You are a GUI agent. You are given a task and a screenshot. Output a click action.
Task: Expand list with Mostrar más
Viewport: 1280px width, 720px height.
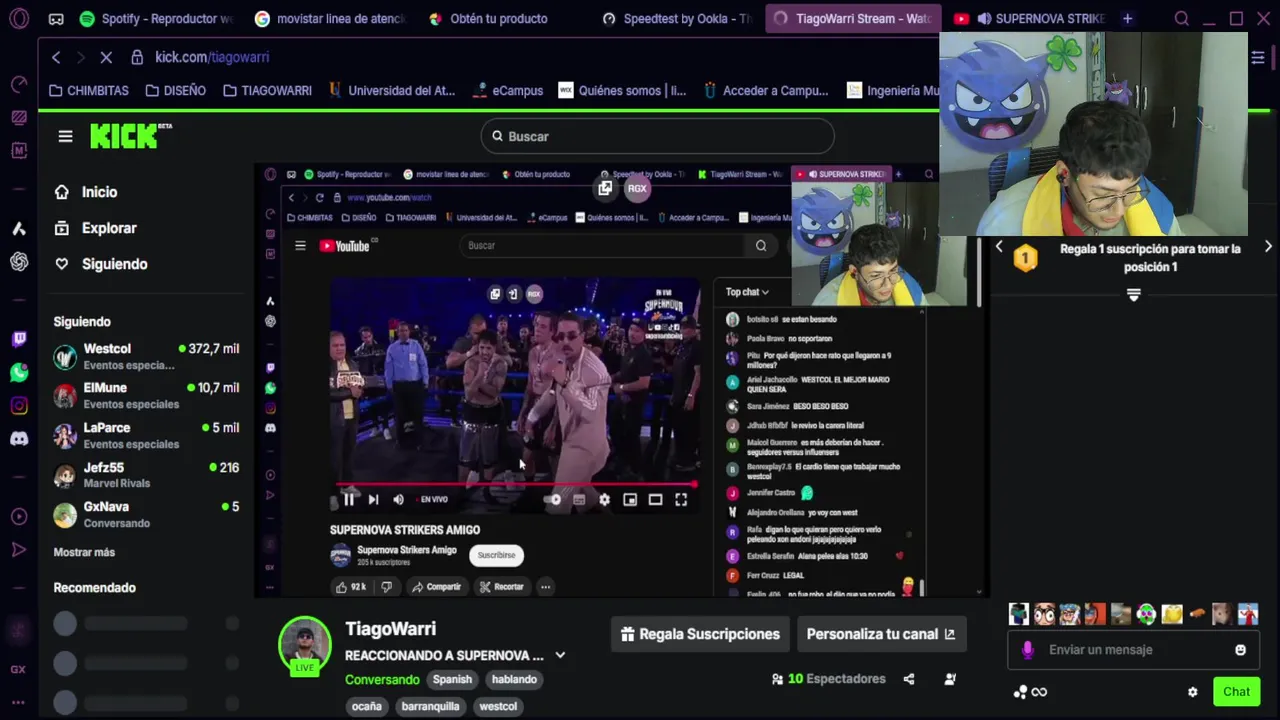(x=84, y=552)
